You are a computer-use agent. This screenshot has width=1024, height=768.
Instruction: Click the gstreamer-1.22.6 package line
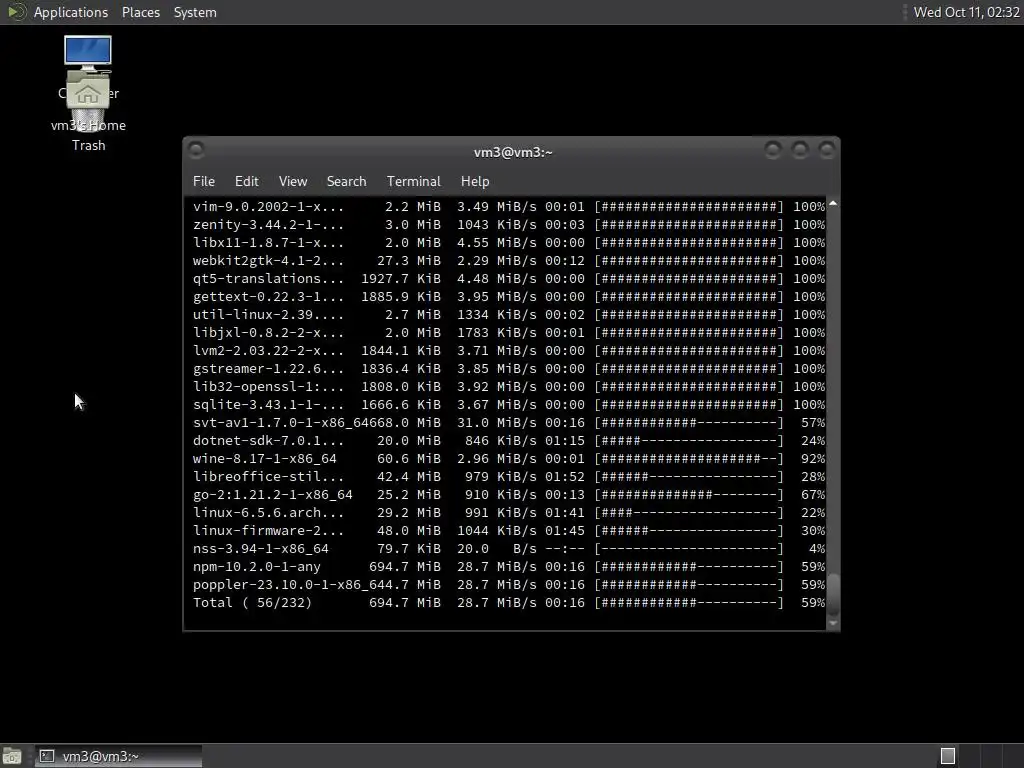pos(509,368)
